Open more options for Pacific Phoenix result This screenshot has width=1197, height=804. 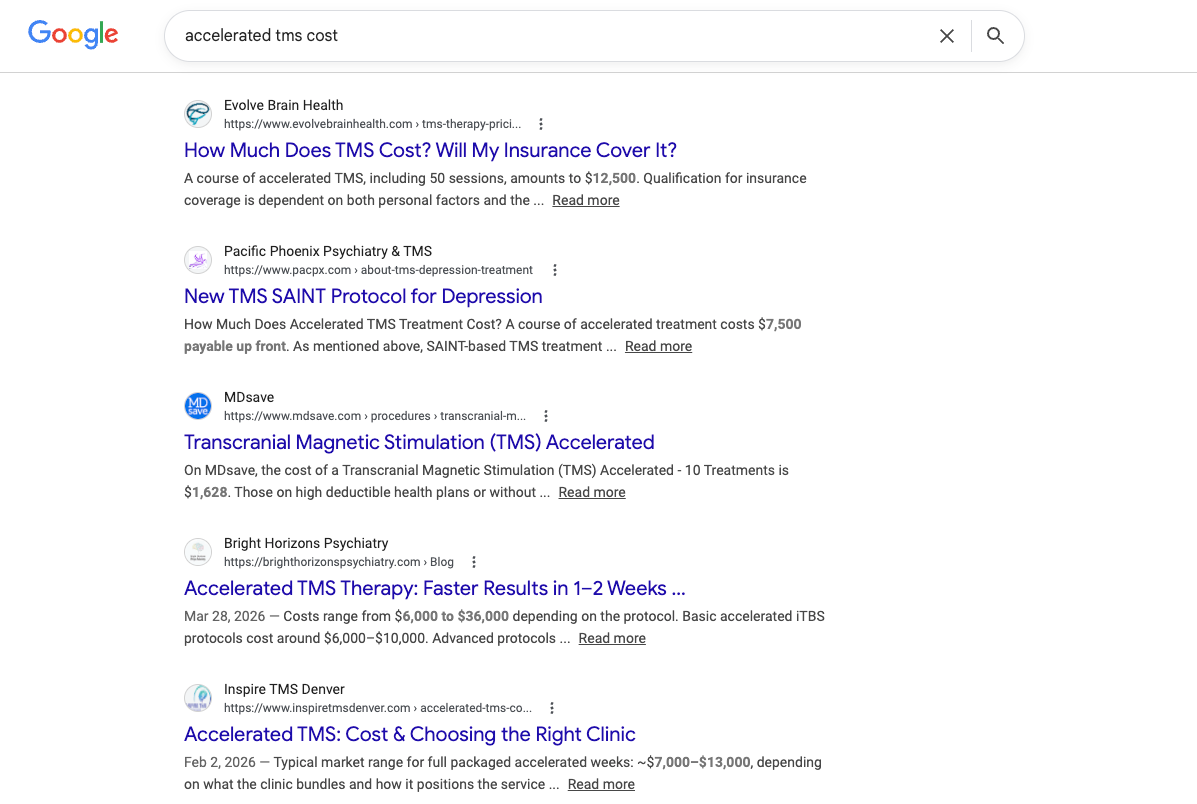[555, 270]
